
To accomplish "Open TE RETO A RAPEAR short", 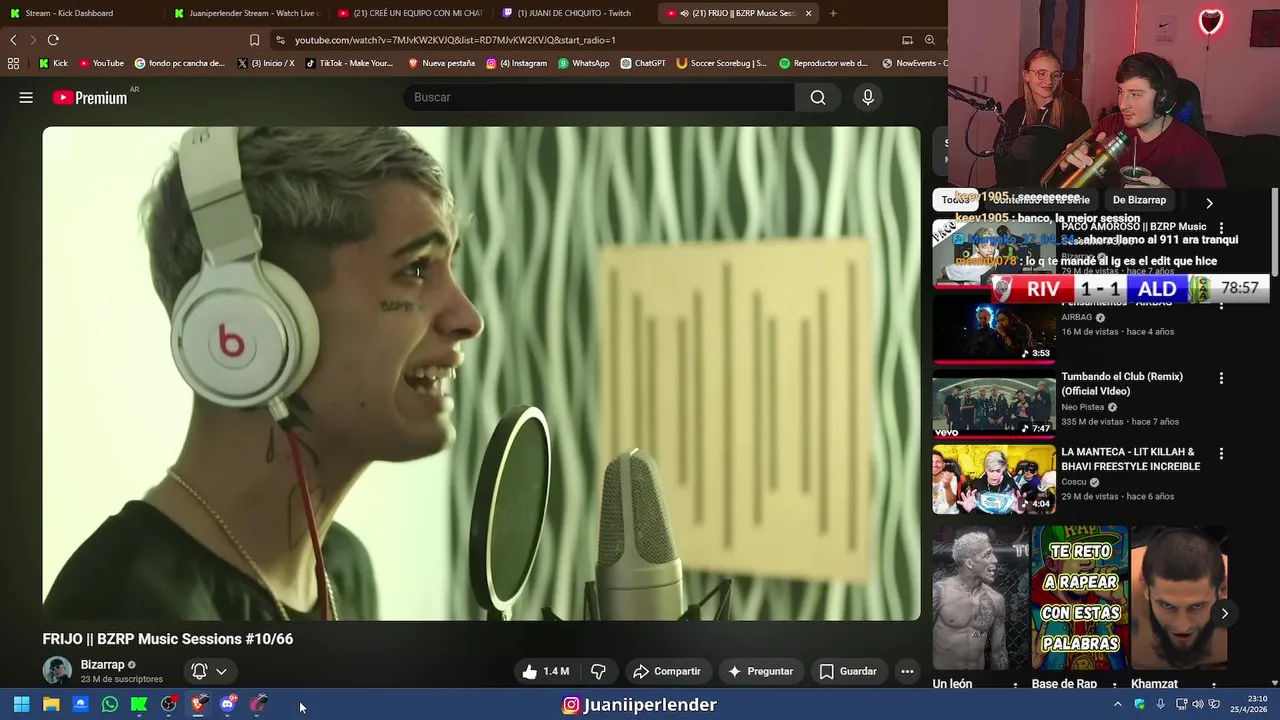I will click(x=1080, y=598).
